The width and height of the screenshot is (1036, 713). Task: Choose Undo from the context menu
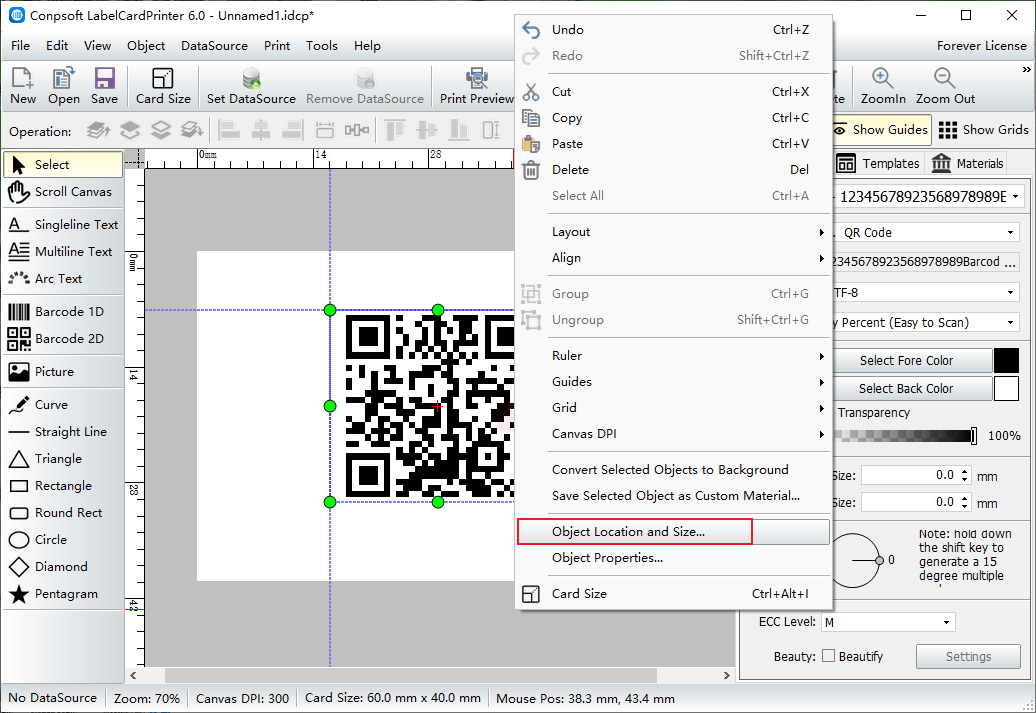673,30
